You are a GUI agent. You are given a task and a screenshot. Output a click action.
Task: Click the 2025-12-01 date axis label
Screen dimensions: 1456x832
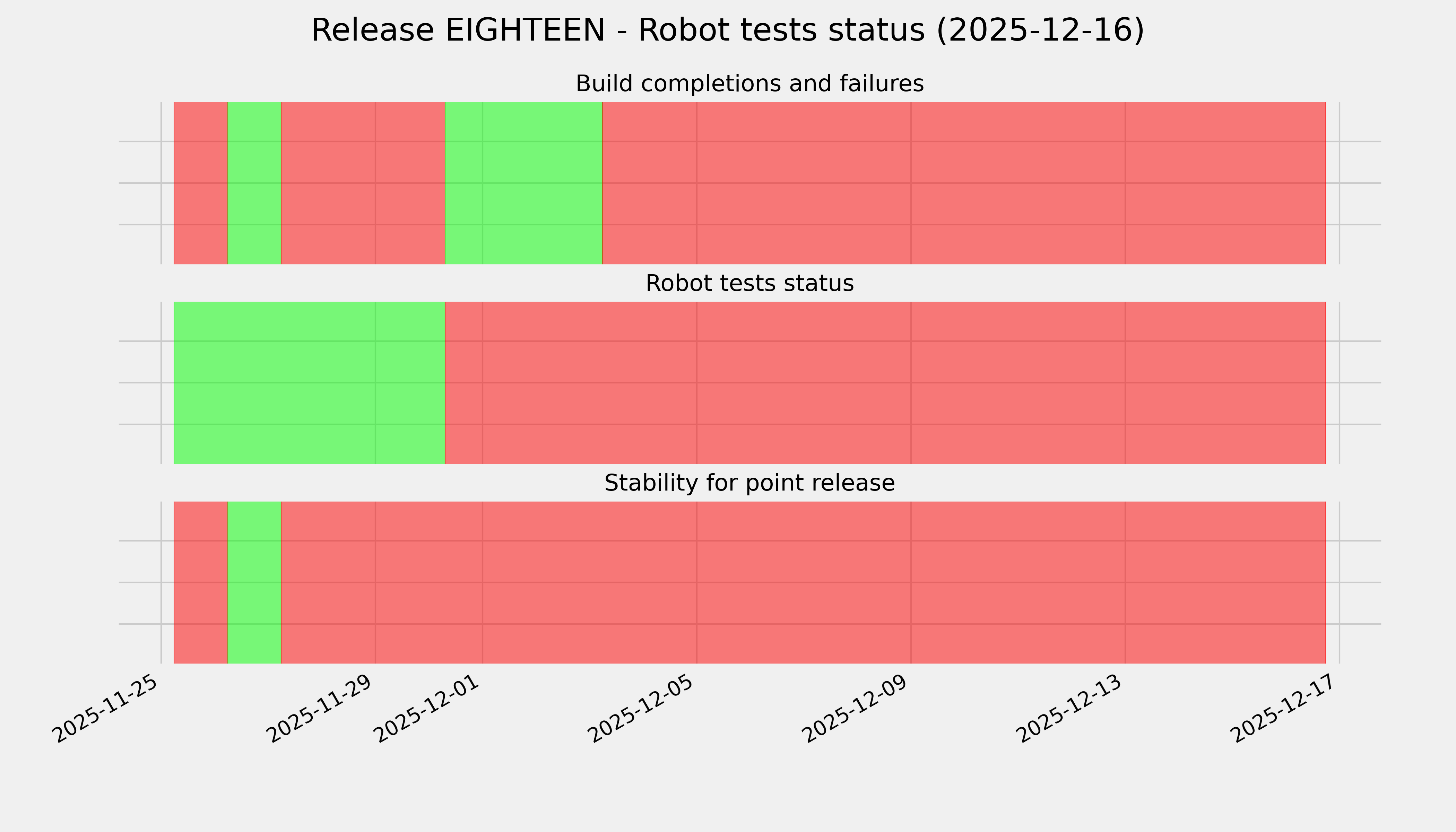click(x=427, y=709)
